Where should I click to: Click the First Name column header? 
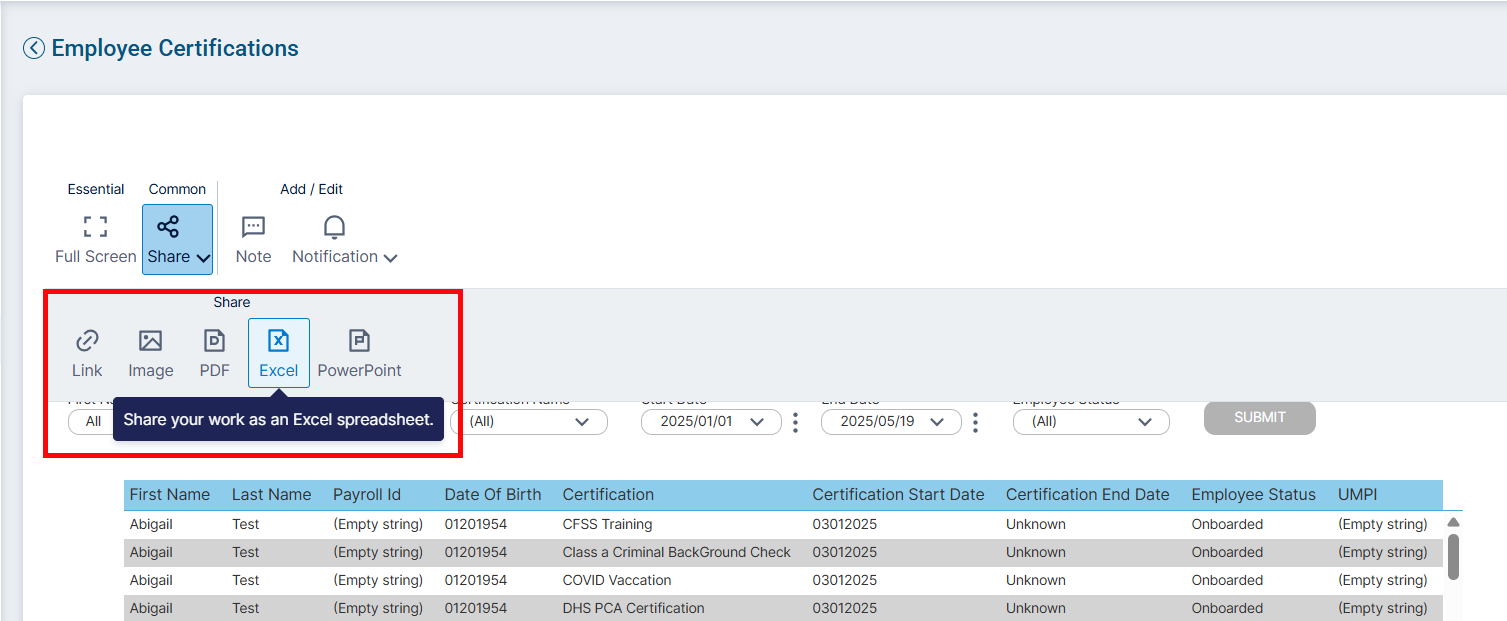point(170,495)
